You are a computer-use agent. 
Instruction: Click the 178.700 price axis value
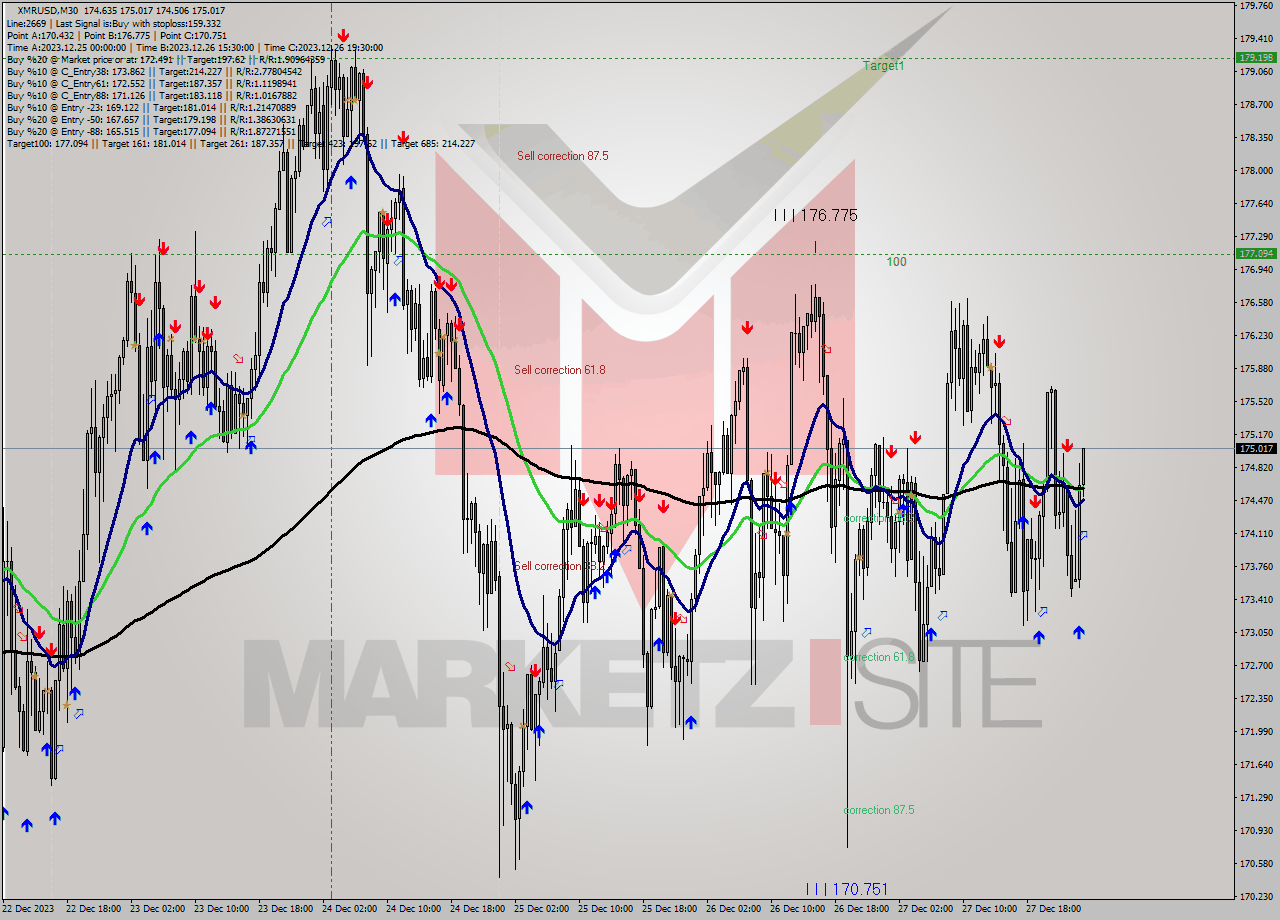click(x=1257, y=104)
